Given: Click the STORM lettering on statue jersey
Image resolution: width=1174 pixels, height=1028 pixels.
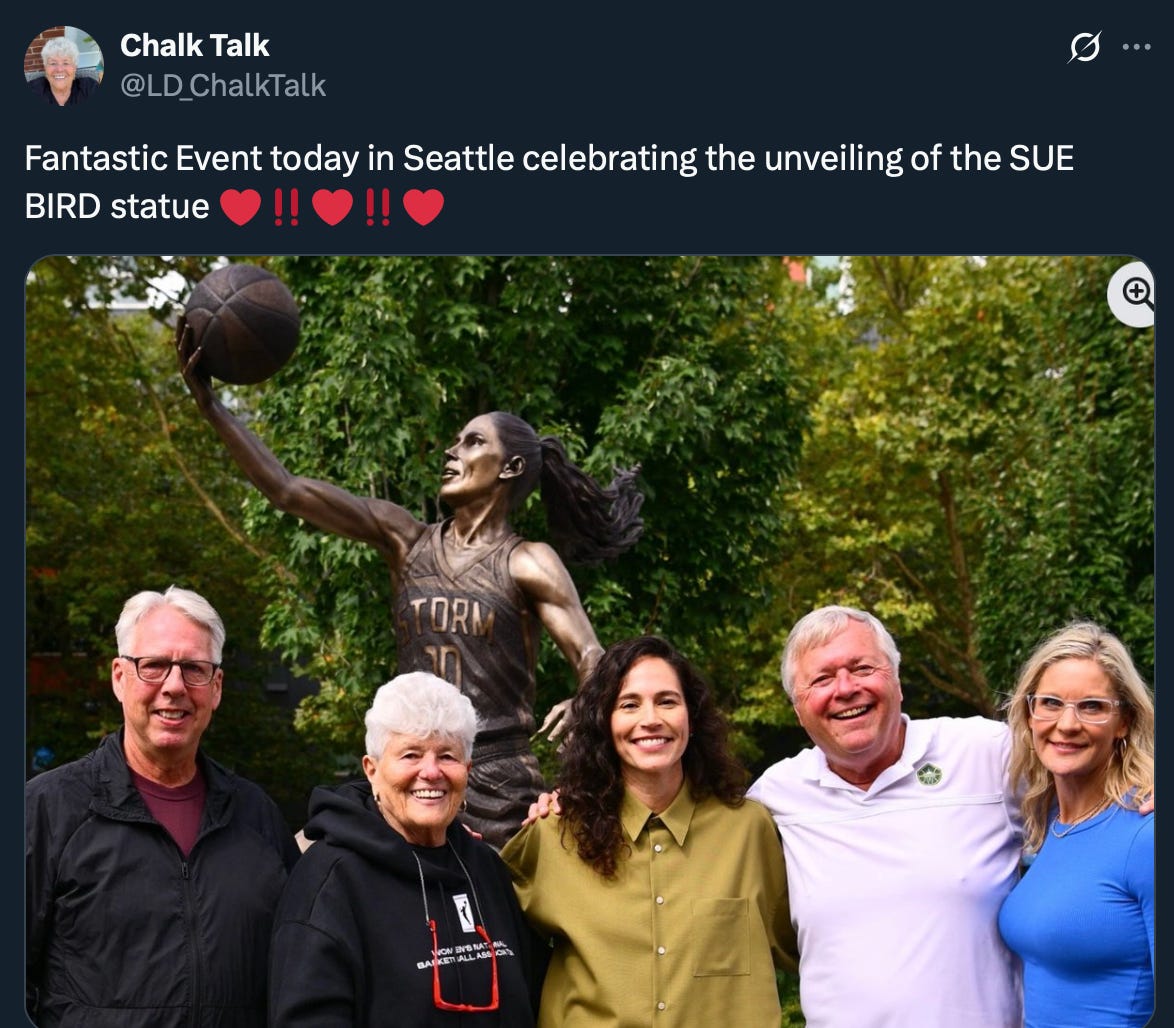Looking at the screenshot, I should 446,617.
